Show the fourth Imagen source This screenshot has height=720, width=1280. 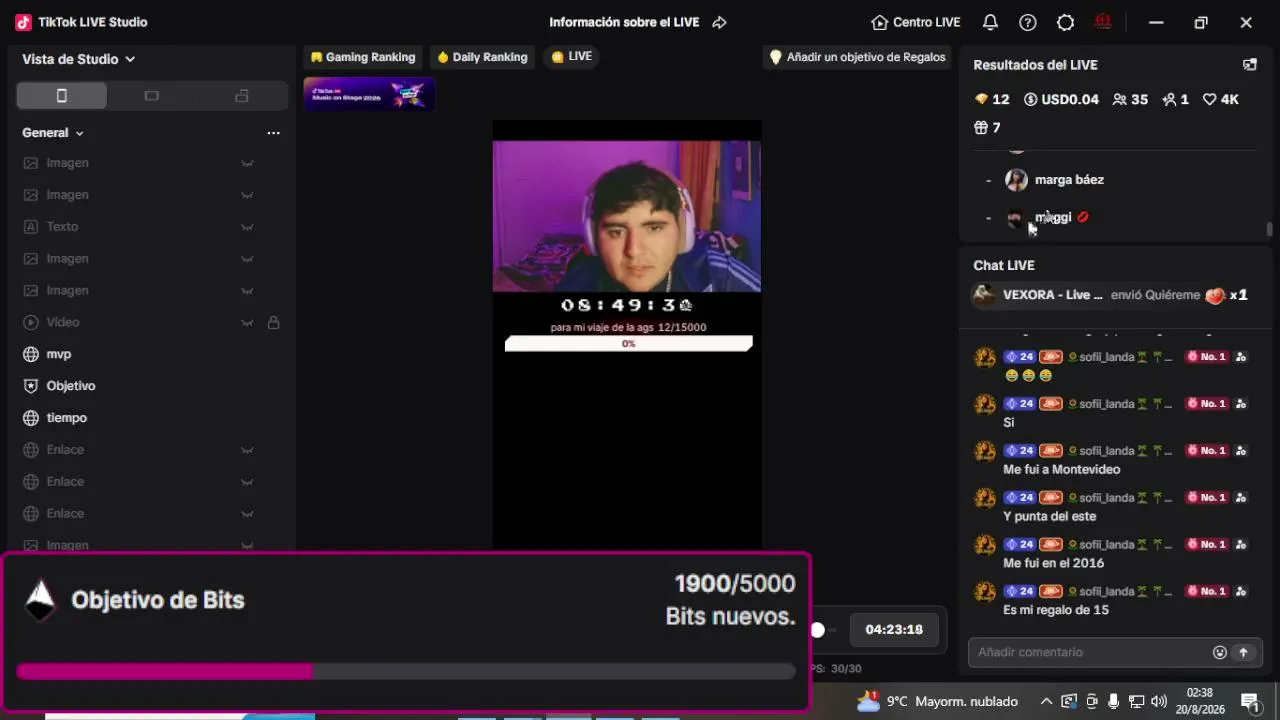pos(247,291)
